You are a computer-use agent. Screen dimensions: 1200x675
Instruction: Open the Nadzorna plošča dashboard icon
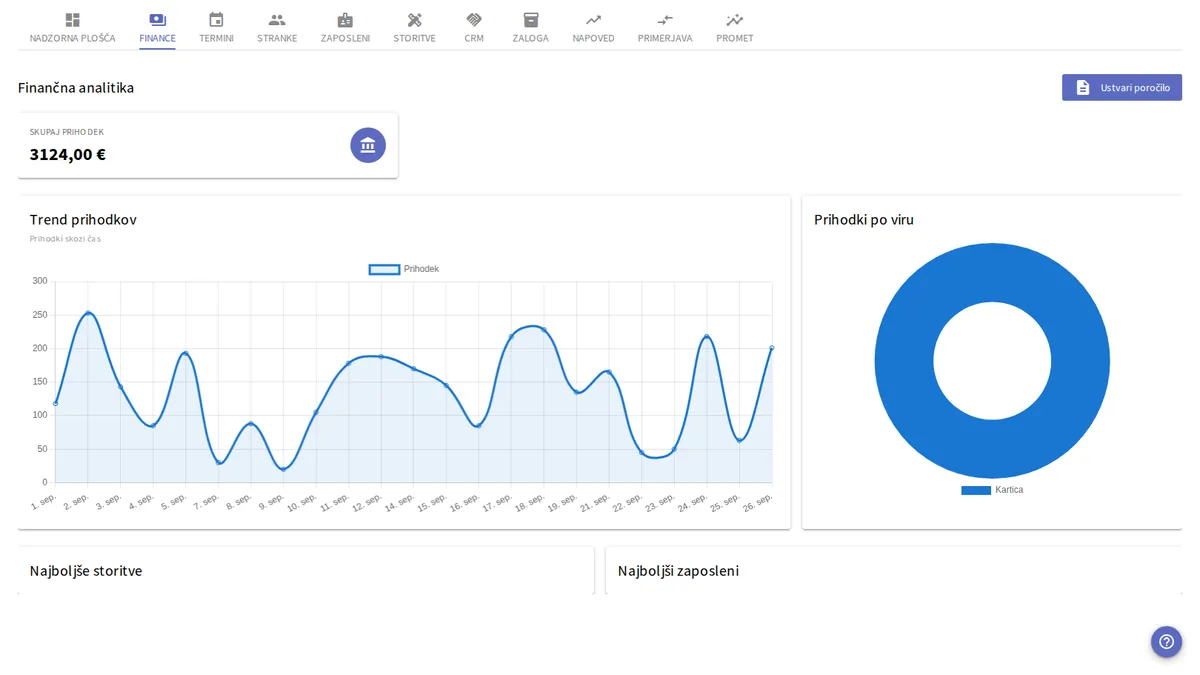click(72, 20)
